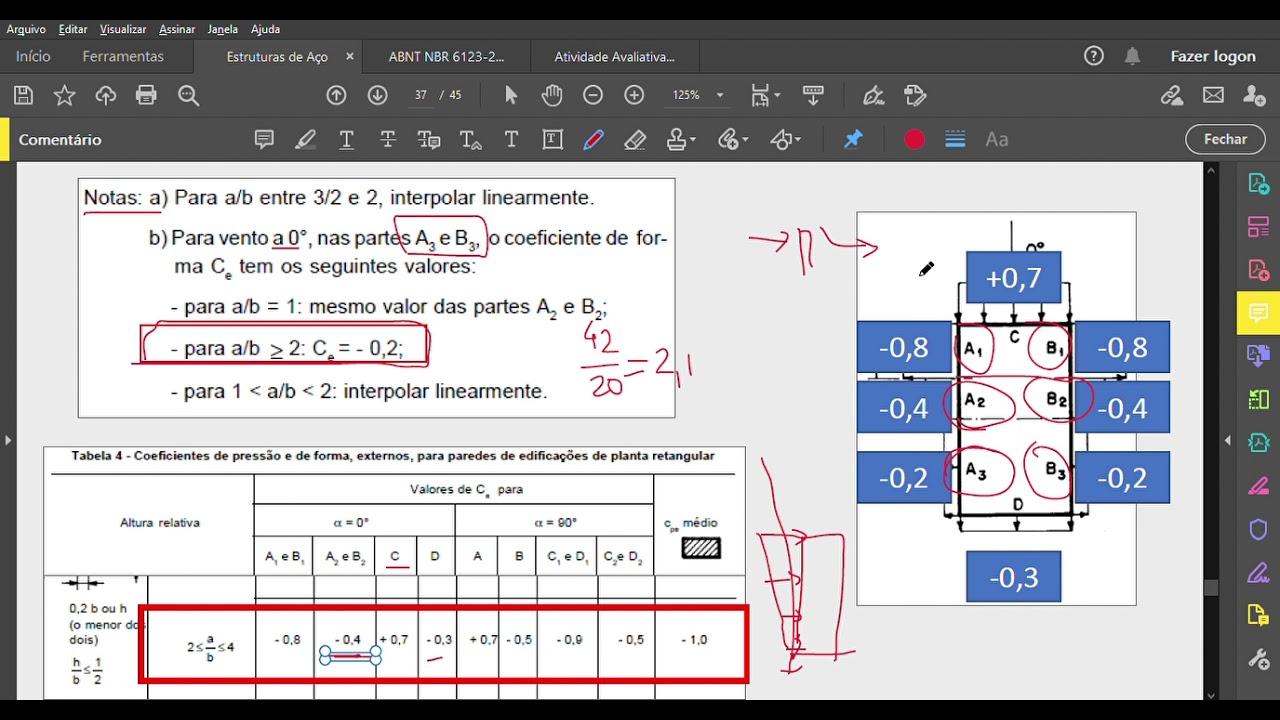Select the add text comment tool
This screenshot has height=720, width=1280.
[x=511, y=140]
